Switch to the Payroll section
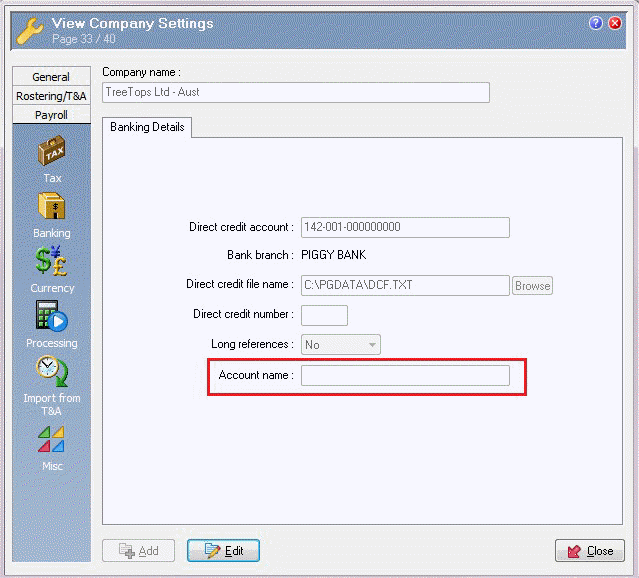 pyautogui.click(x=51, y=115)
